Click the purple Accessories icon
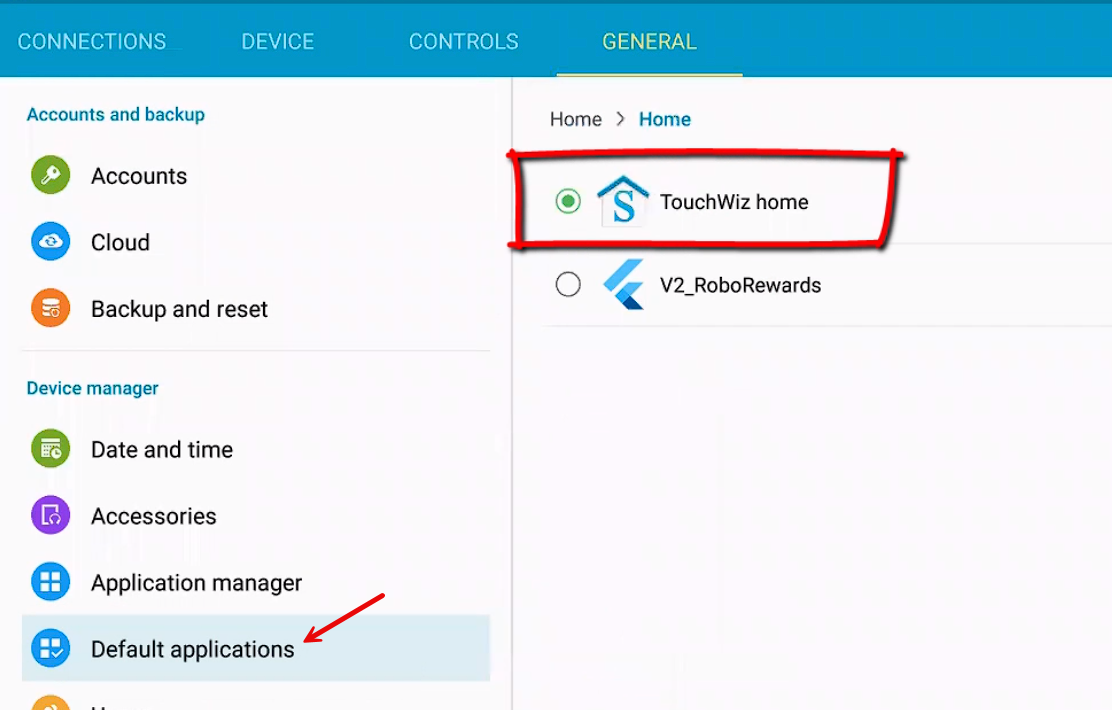 (x=50, y=515)
